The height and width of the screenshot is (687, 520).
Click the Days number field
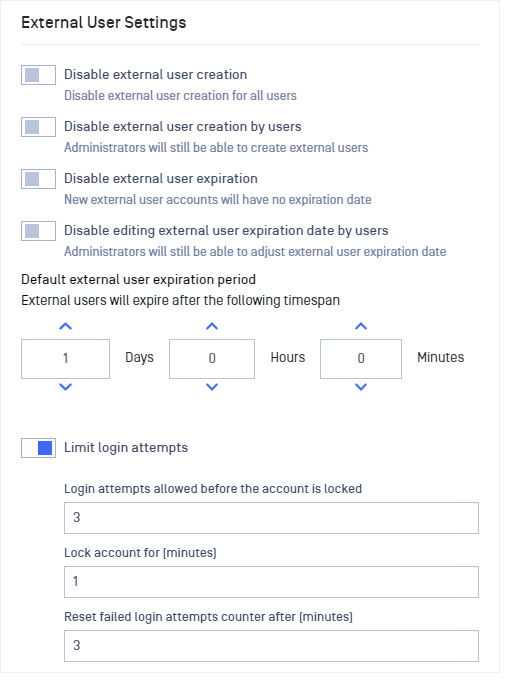[65, 359]
